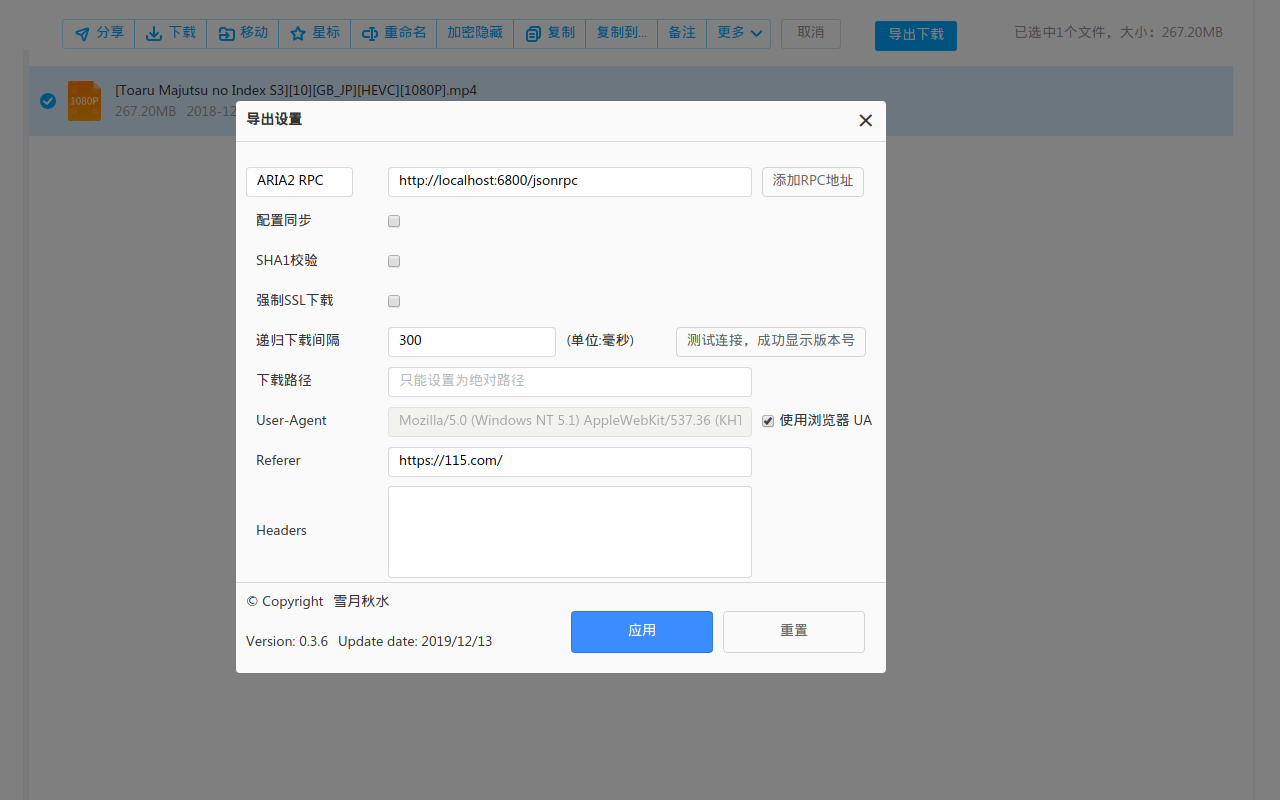Viewport: 1280px width, 800px height.
Task: Click the disabled User-Agent field
Action: 570,421
